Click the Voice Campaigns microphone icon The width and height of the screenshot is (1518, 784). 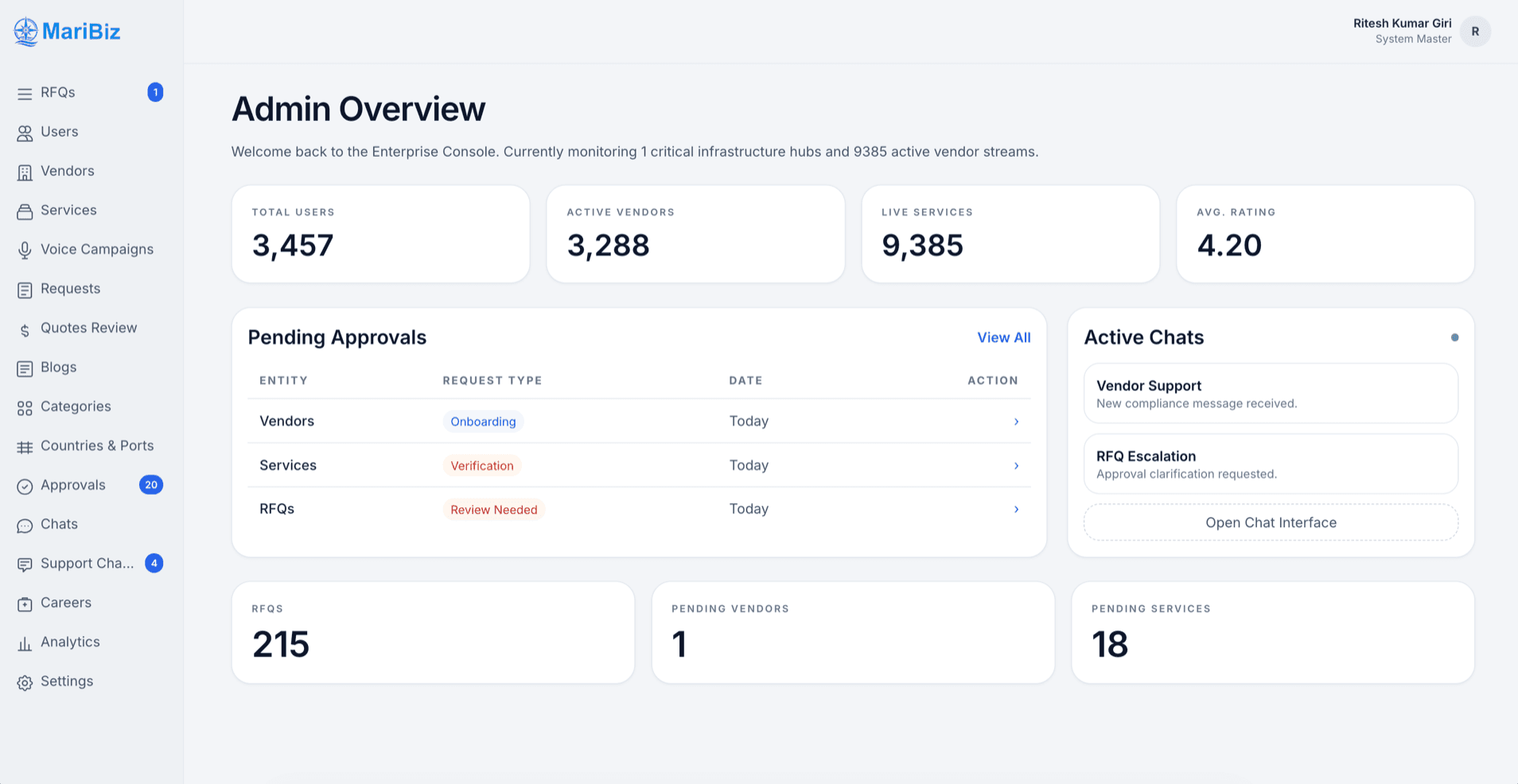[x=25, y=250]
